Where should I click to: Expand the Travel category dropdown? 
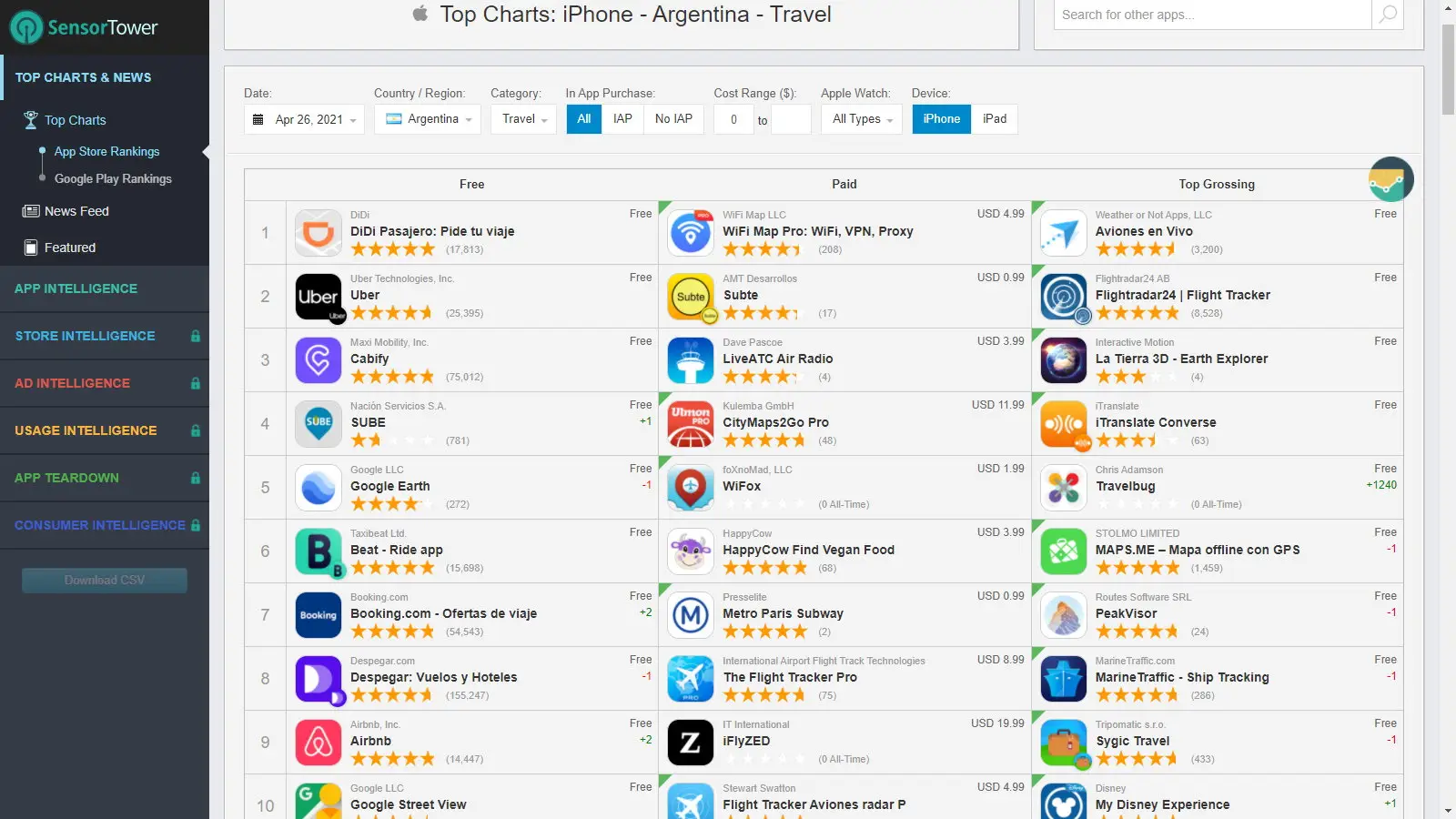coord(523,119)
